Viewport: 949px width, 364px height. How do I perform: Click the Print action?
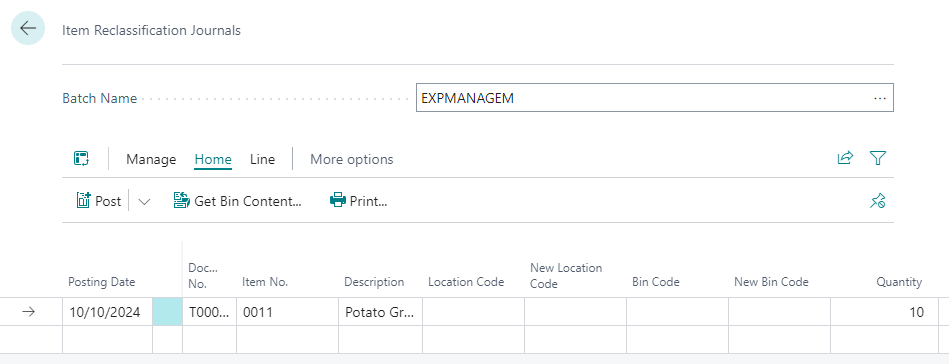click(358, 200)
